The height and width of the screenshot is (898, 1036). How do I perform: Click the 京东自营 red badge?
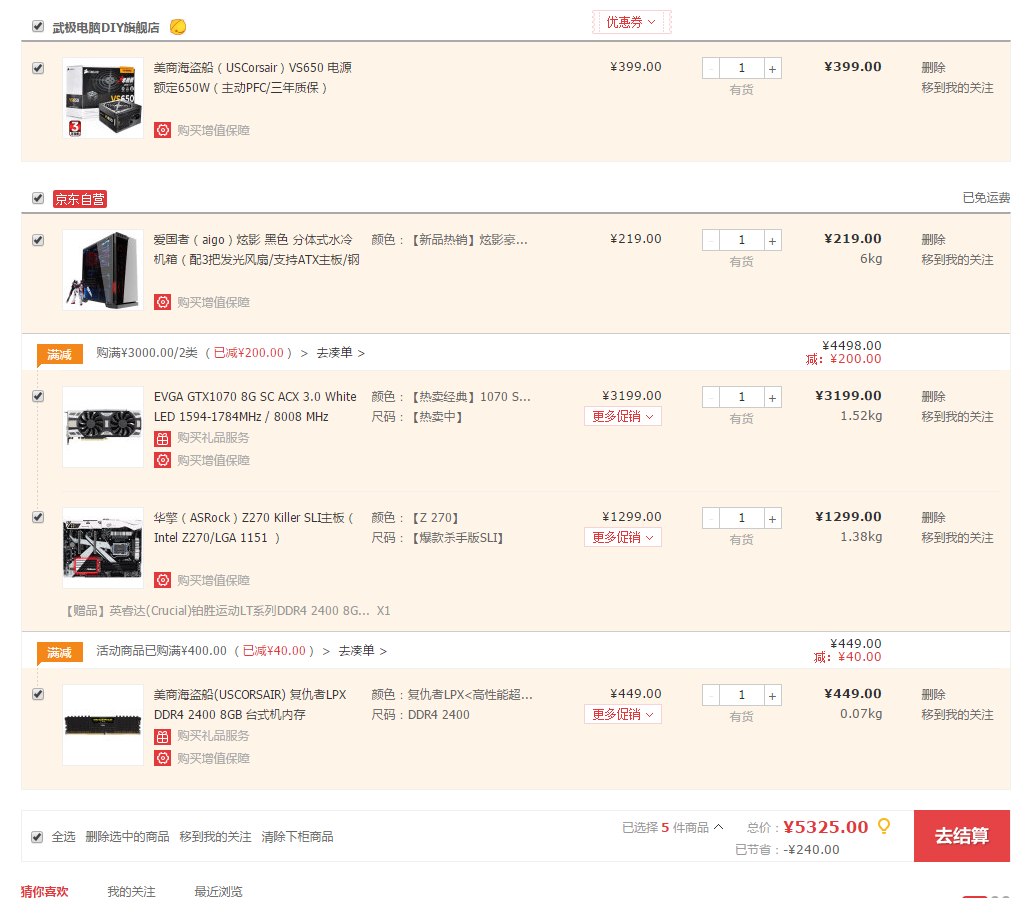[x=80, y=199]
